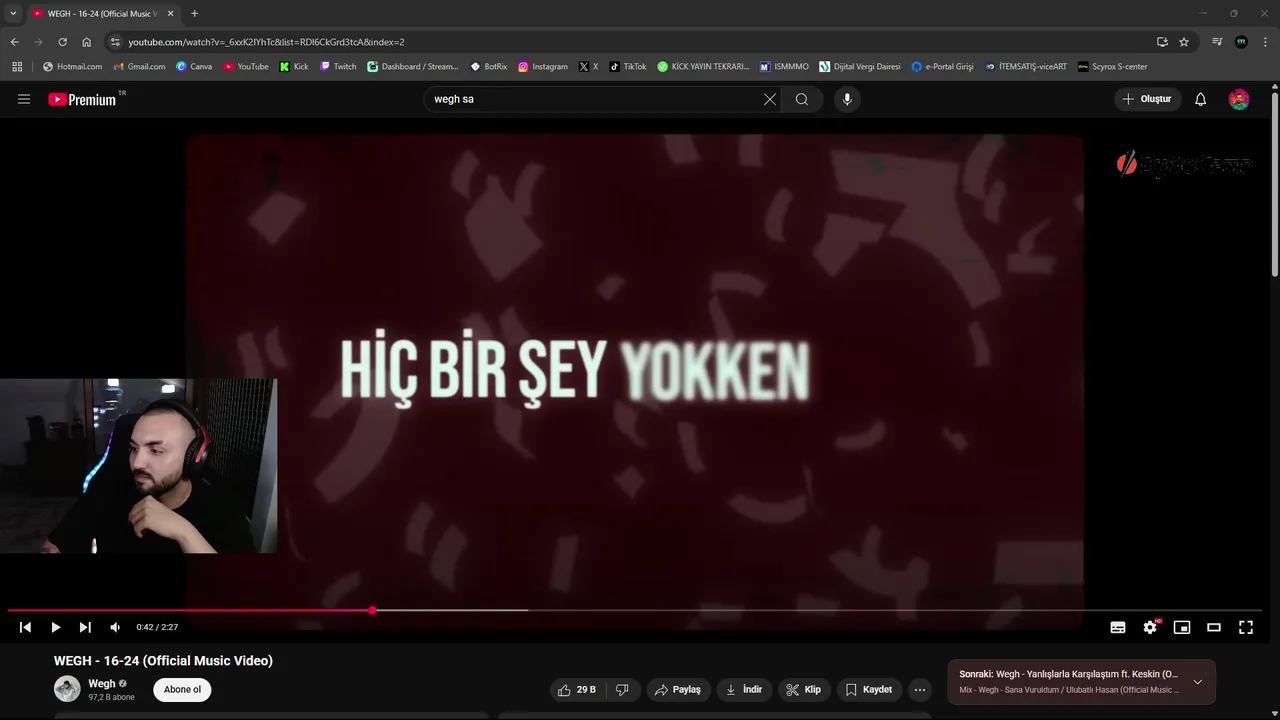Open the BotRix bookmark
The width and height of the screenshot is (1280, 720).
pos(489,67)
